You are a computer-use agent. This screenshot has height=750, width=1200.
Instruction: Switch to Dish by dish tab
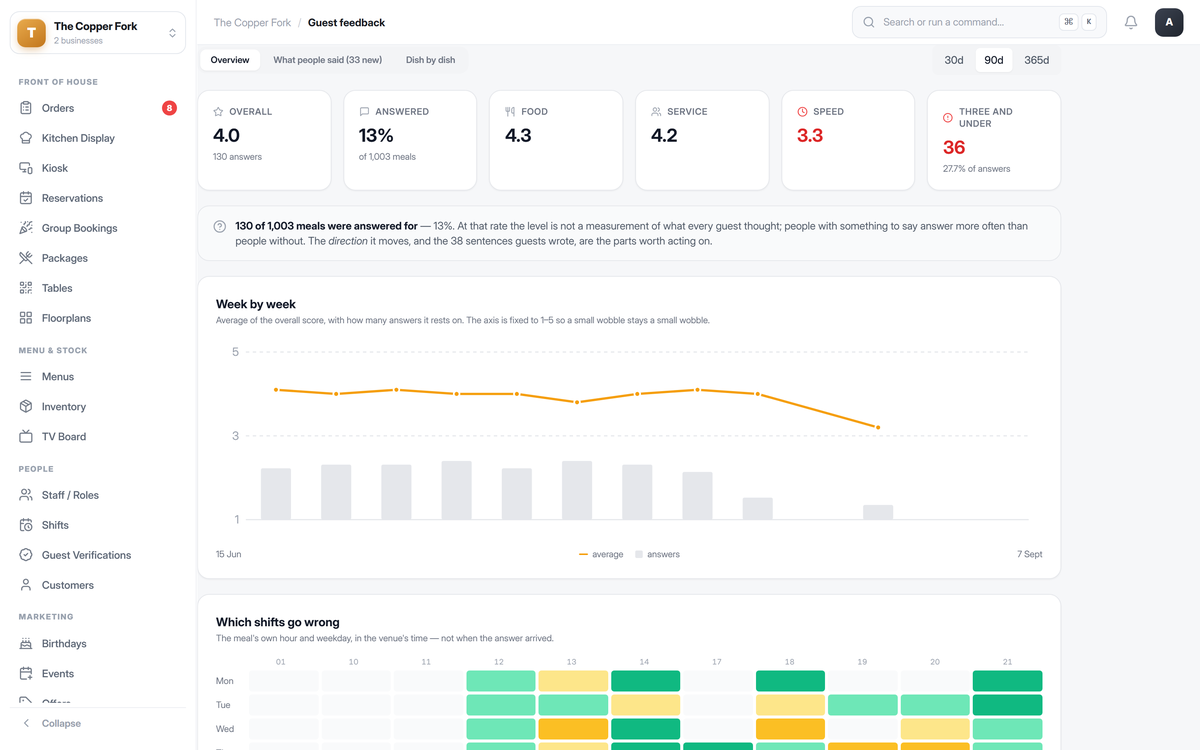point(431,60)
